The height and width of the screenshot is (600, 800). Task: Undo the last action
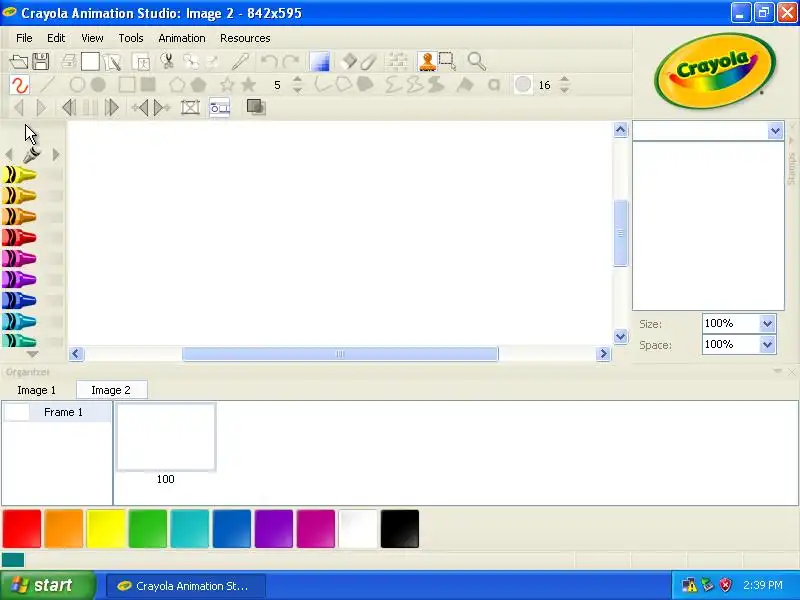(269, 62)
